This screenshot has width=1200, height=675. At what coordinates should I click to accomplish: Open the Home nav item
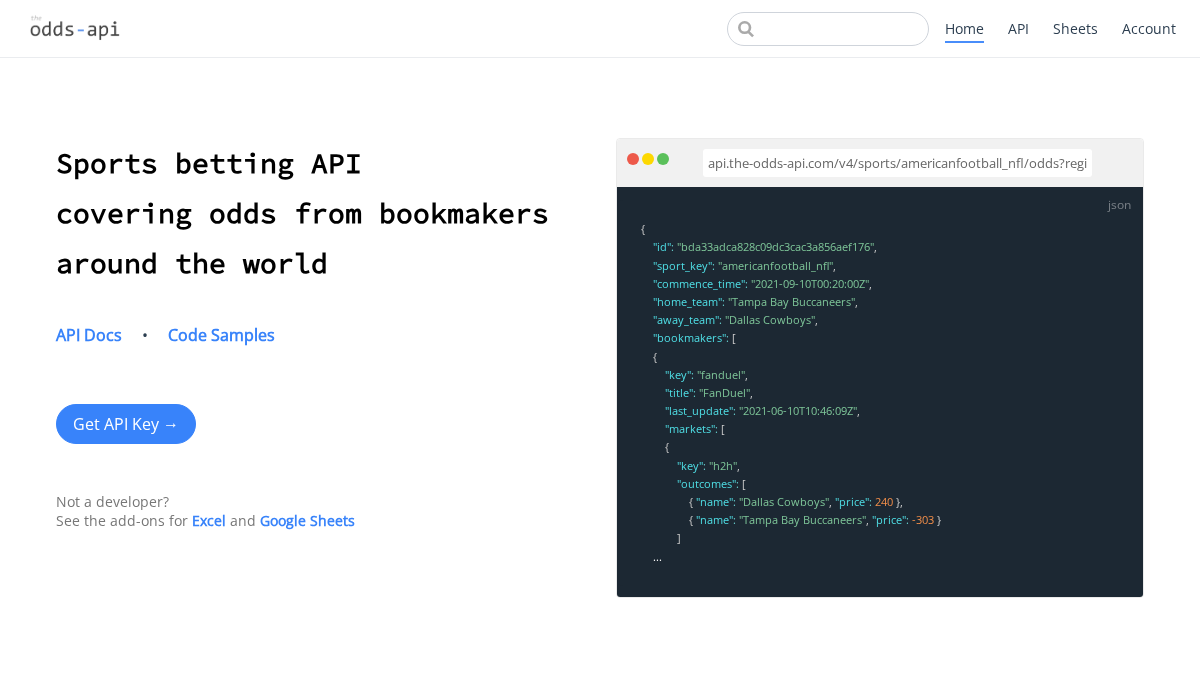[x=964, y=29]
